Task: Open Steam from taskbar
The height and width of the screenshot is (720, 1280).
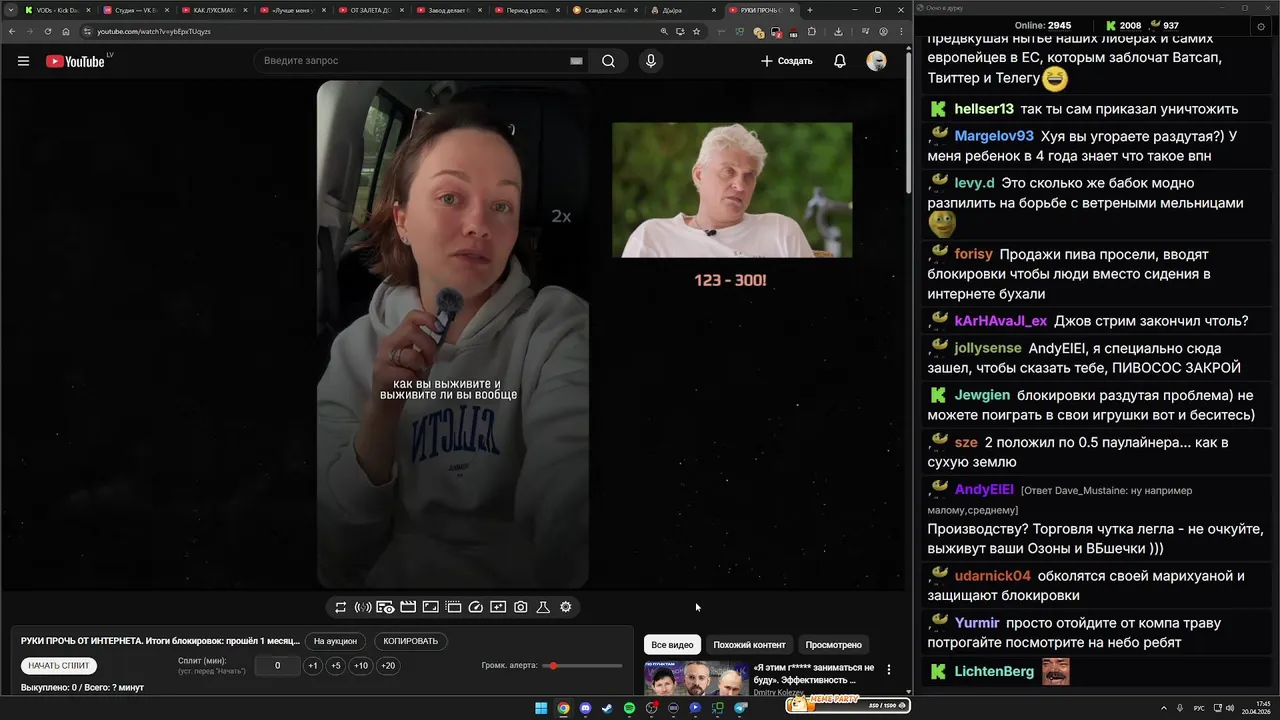Action: point(607,708)
